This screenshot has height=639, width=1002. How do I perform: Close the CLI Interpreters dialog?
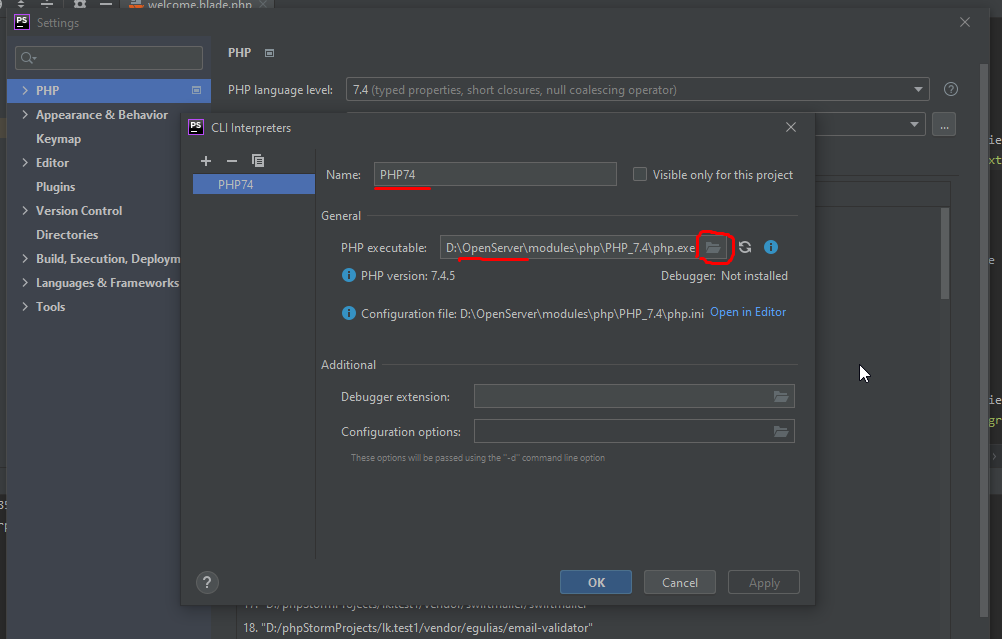(791, 127)
